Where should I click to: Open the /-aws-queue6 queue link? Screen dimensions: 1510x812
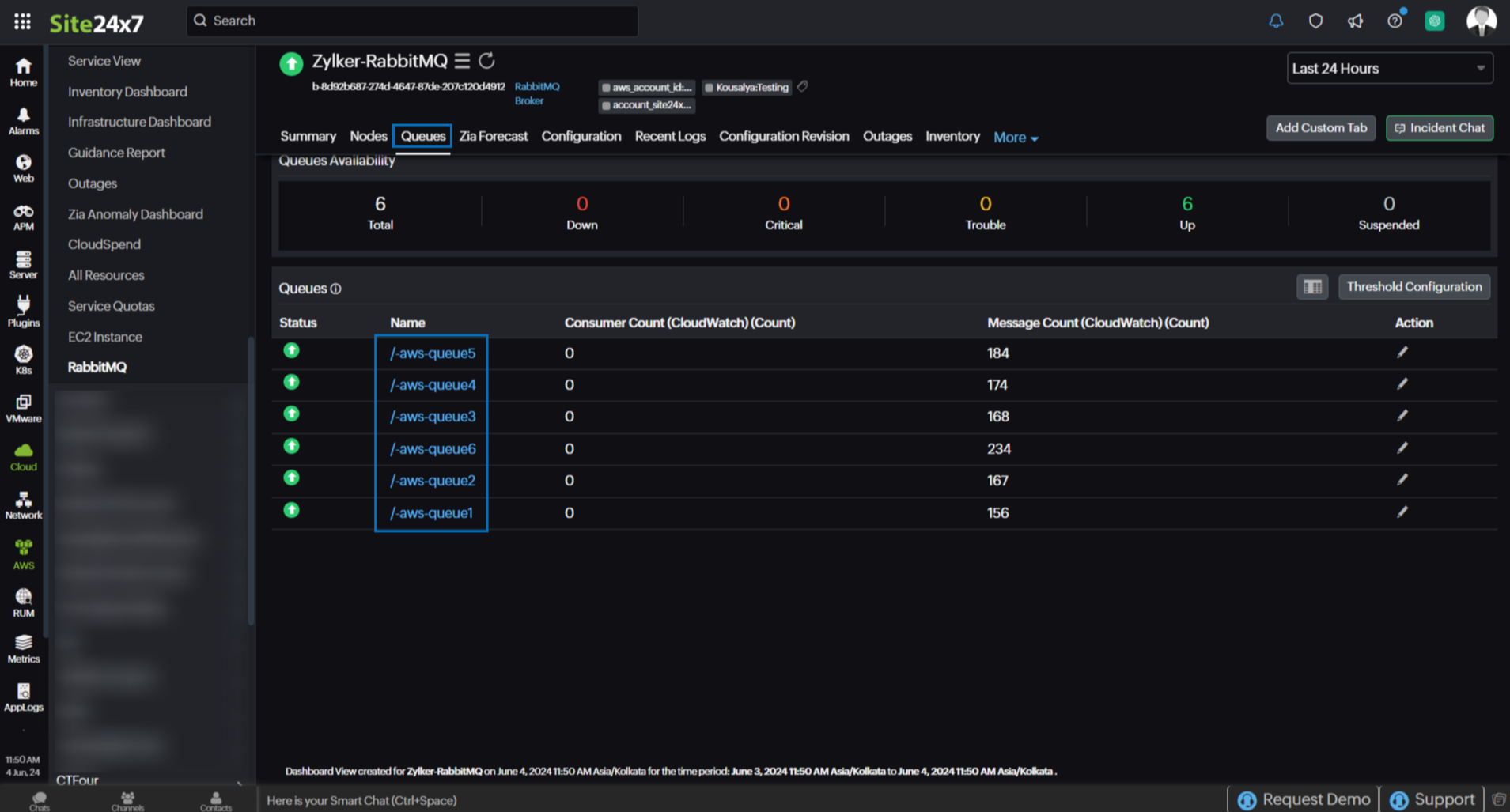[433, 449]
